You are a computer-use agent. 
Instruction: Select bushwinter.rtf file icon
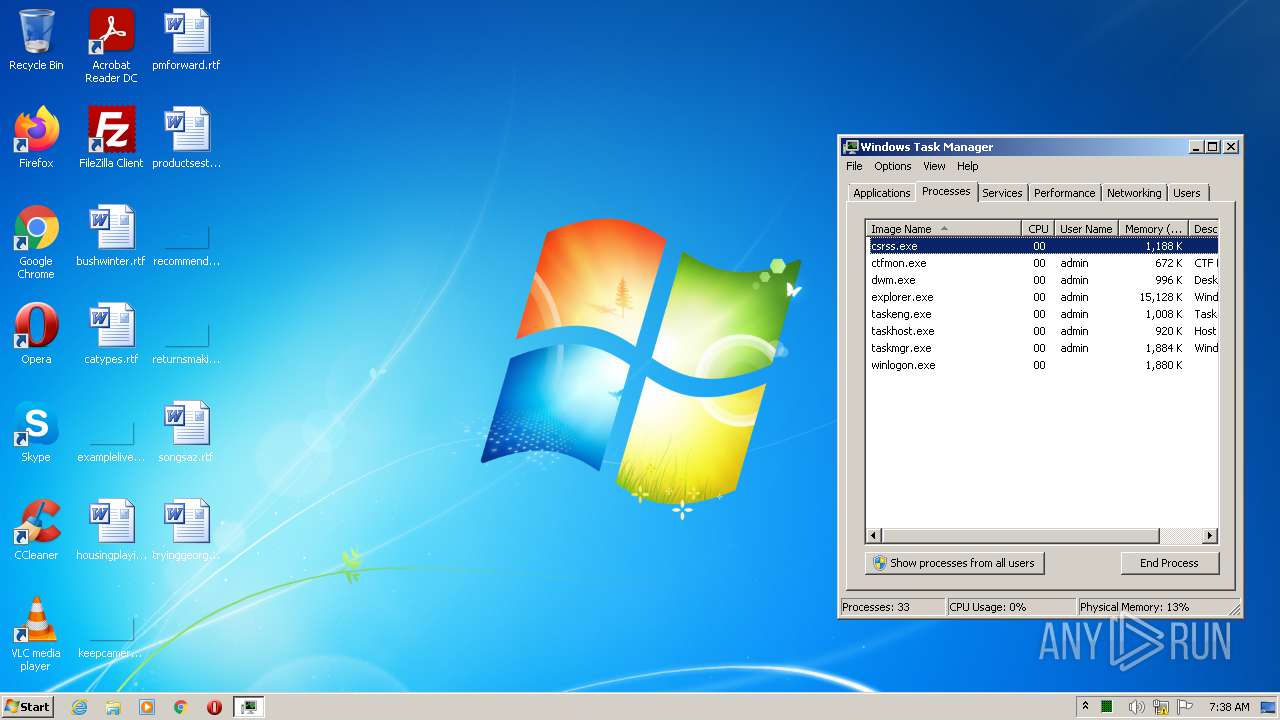[x=111, y=236]
